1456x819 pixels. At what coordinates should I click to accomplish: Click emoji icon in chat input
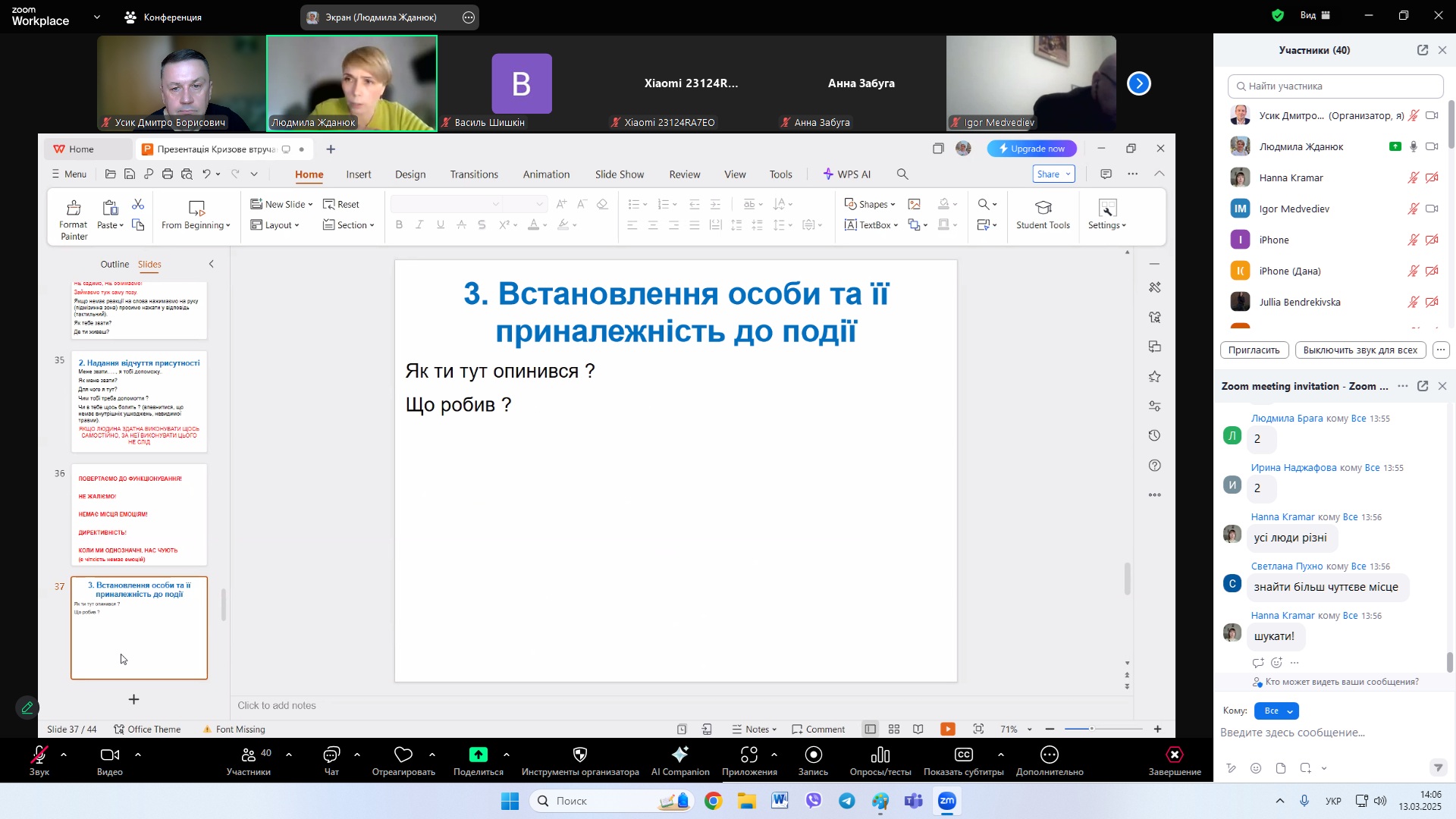tap(1257, 769)
